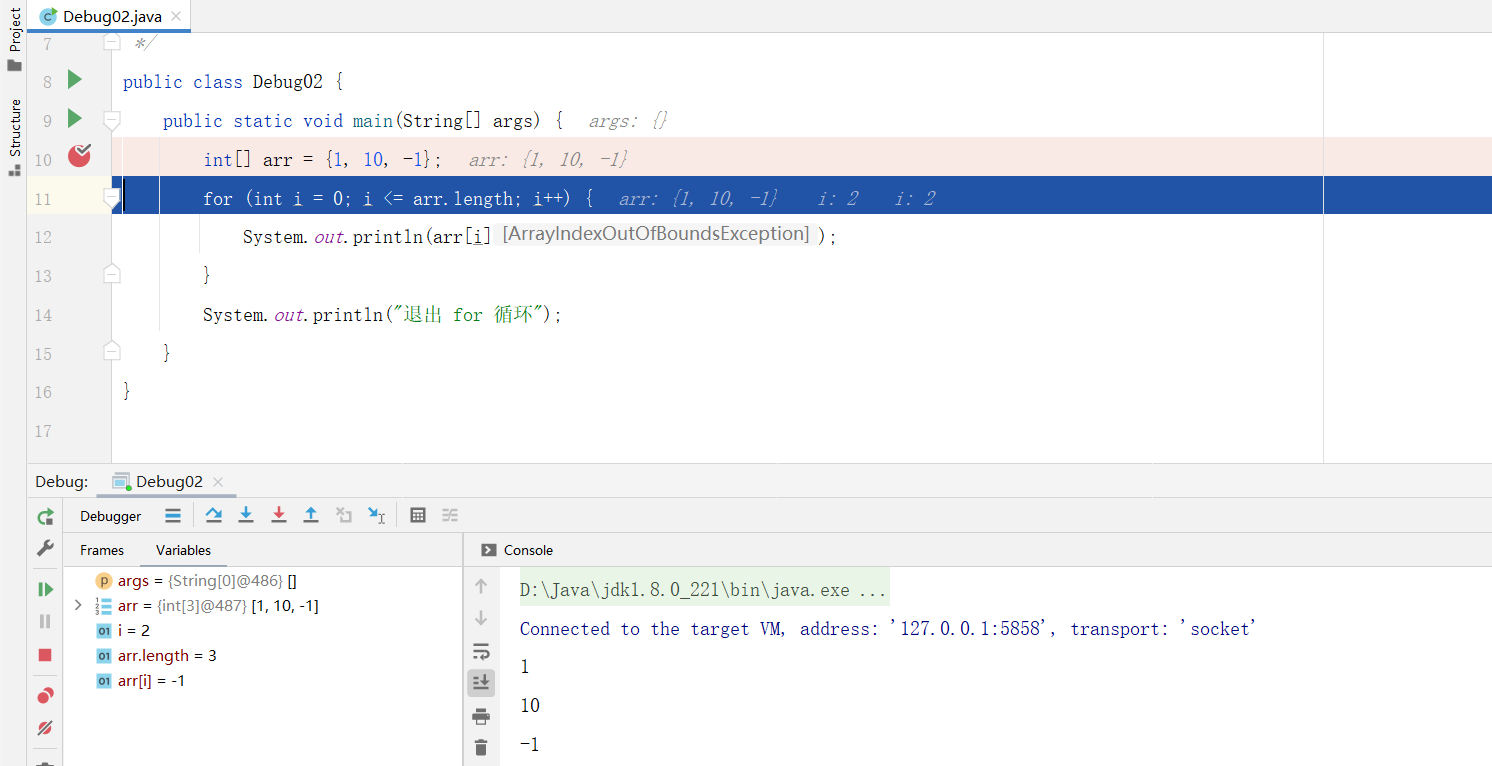Screen dimensions: 1492x766
Task: Click the Trace Current Stream Chain icon
Action: [450, 515]
